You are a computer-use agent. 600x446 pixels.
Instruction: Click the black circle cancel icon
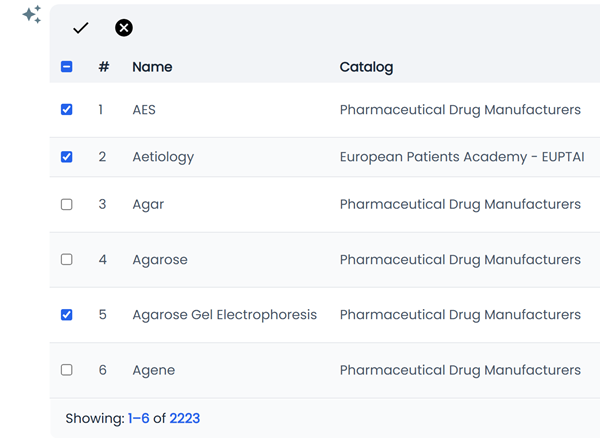[124, 28]
